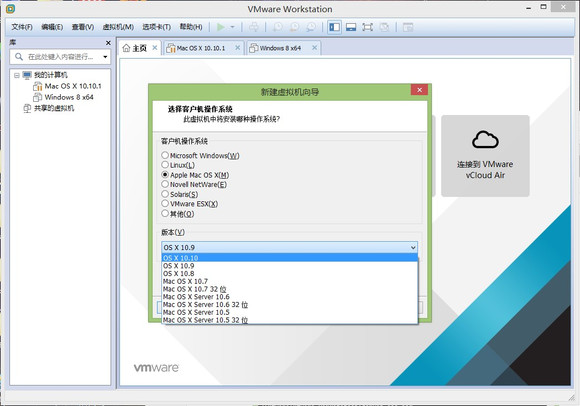Maximize the VMware Workstation window

pyautogui.click(x=543, y=7)
